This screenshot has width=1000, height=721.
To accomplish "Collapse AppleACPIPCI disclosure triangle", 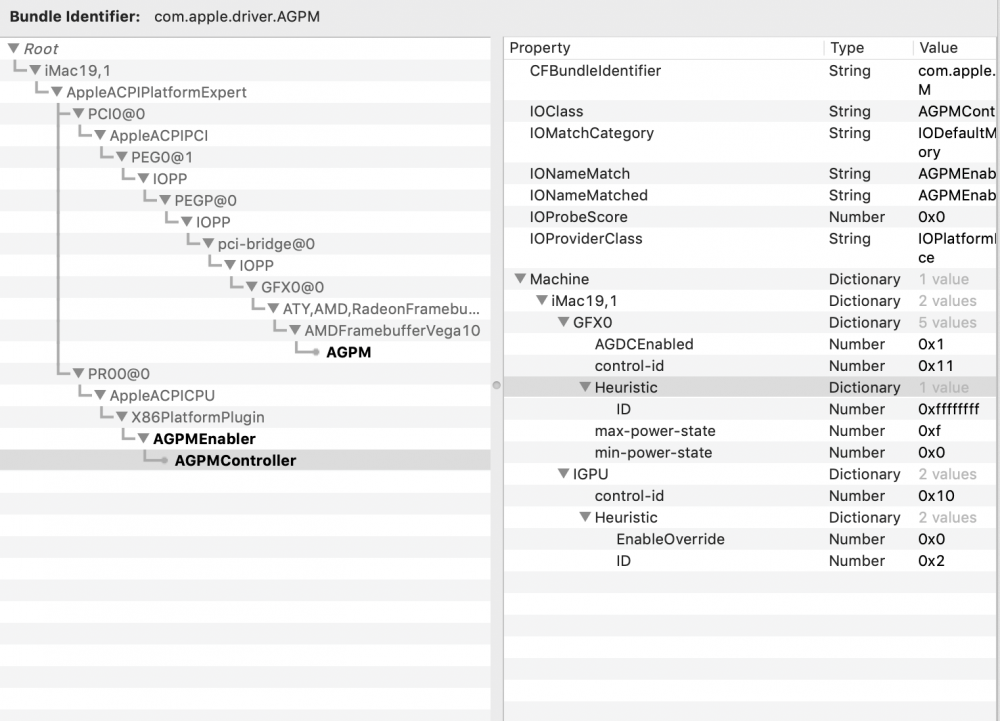I will [100, 135].
